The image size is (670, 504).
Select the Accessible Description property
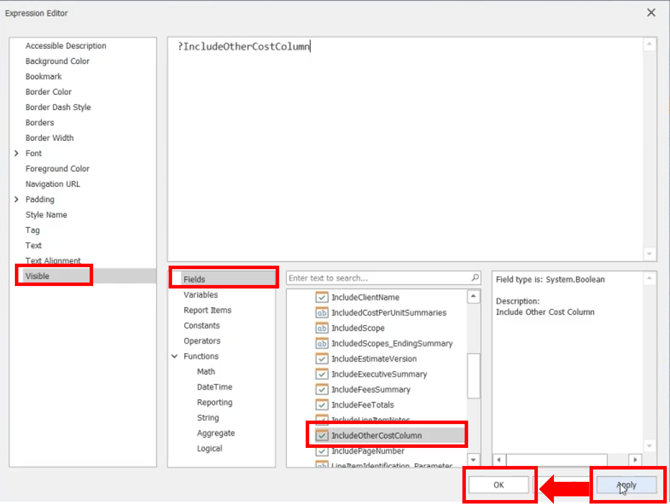pyautogui.click(x=66, y=46)
